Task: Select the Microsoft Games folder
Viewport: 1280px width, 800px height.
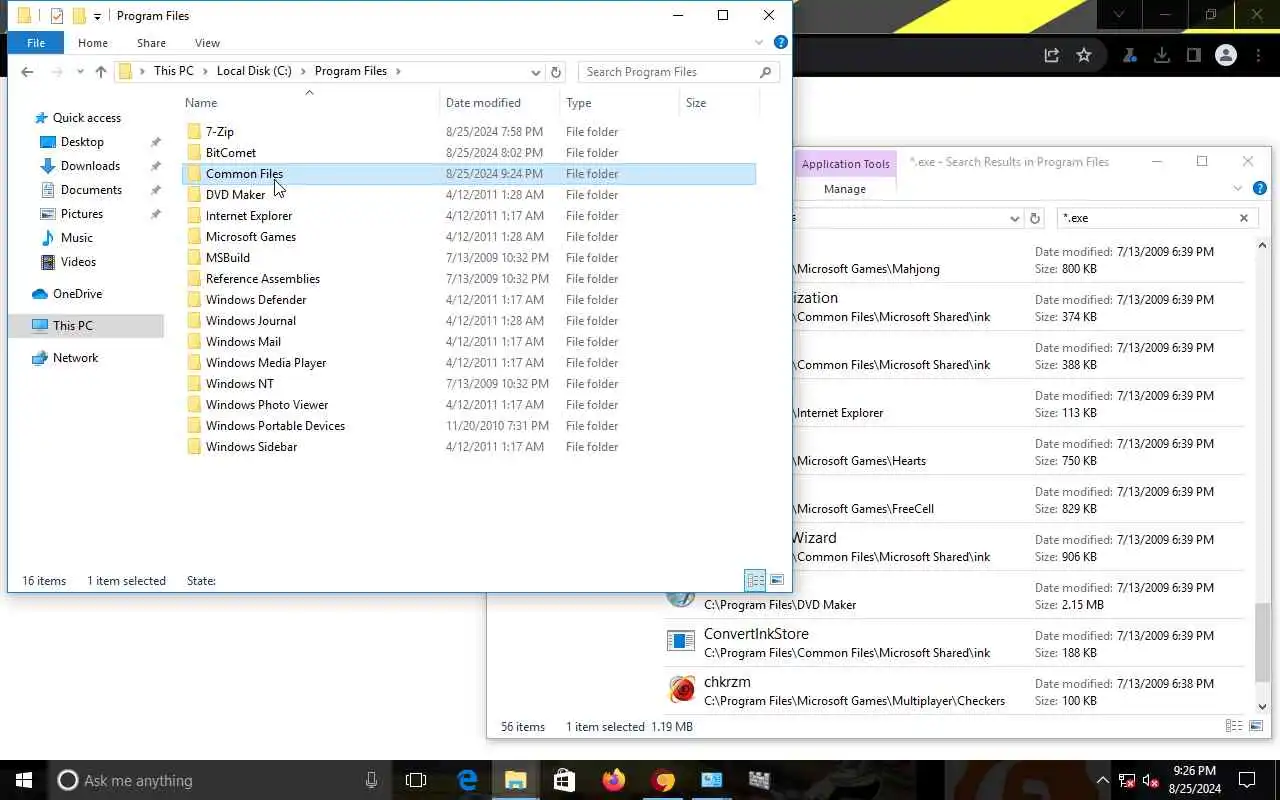Action: click(x=470, y=237)
